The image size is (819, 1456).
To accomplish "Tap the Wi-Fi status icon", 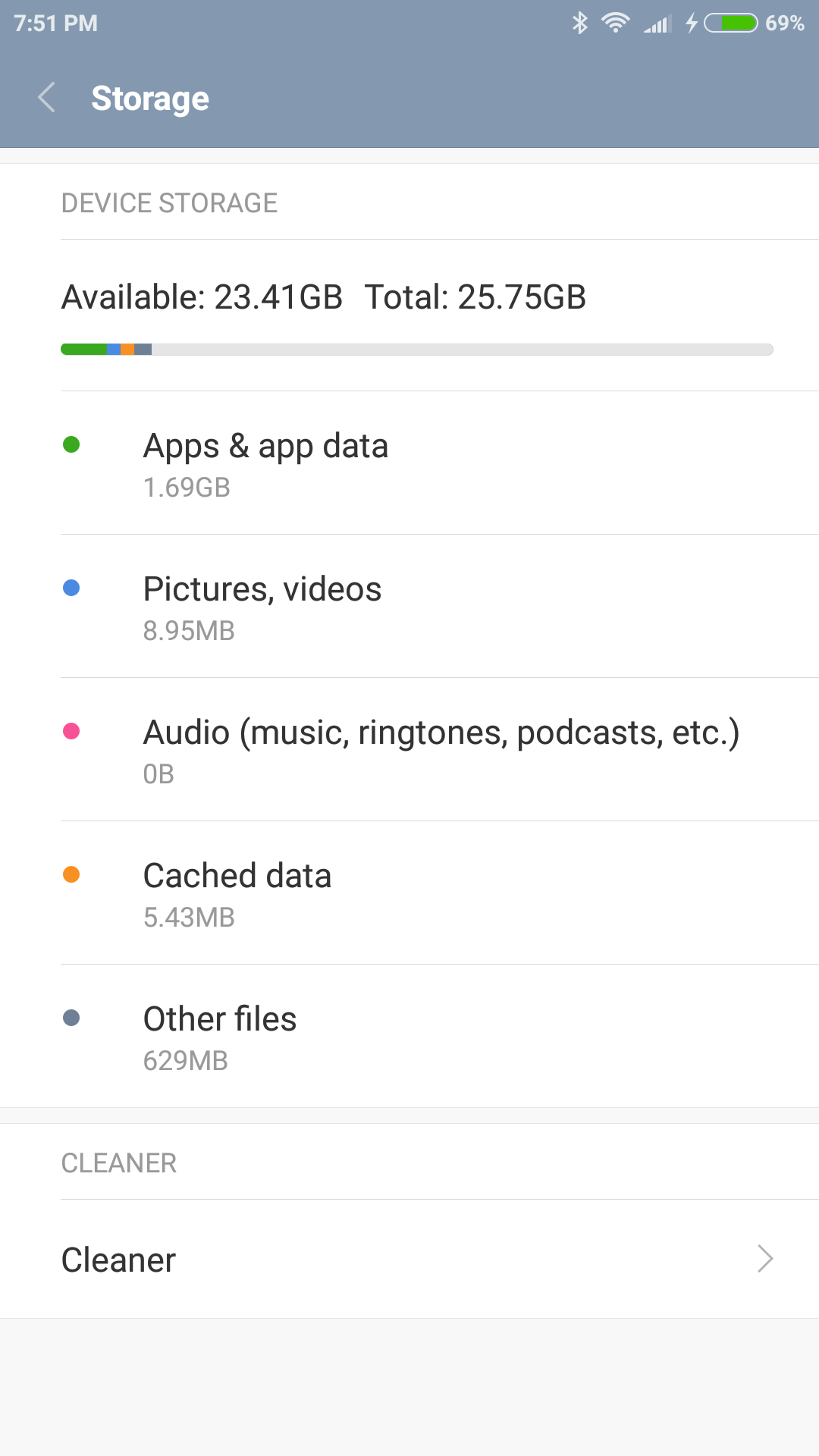I will click(615, 24).
